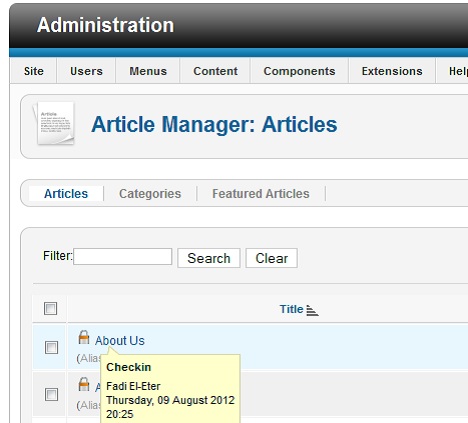
Task: Open the Extensions menu
Action: pyautogui.click(x=392, y=71)
